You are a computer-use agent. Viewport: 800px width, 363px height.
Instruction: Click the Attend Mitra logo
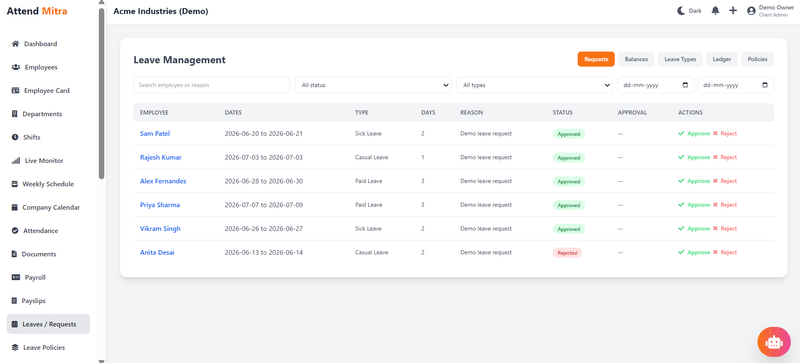(x=37, y=11)
